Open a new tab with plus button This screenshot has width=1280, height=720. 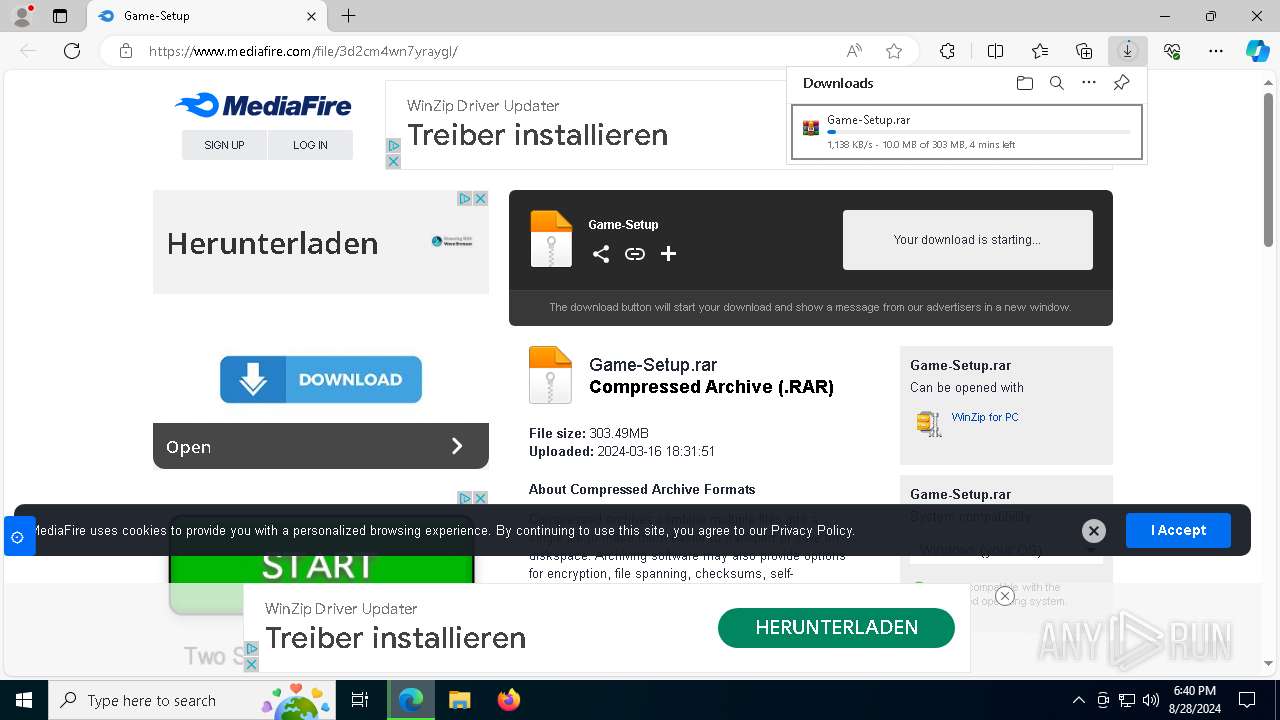pyautogui.click(x=348, y=16)
